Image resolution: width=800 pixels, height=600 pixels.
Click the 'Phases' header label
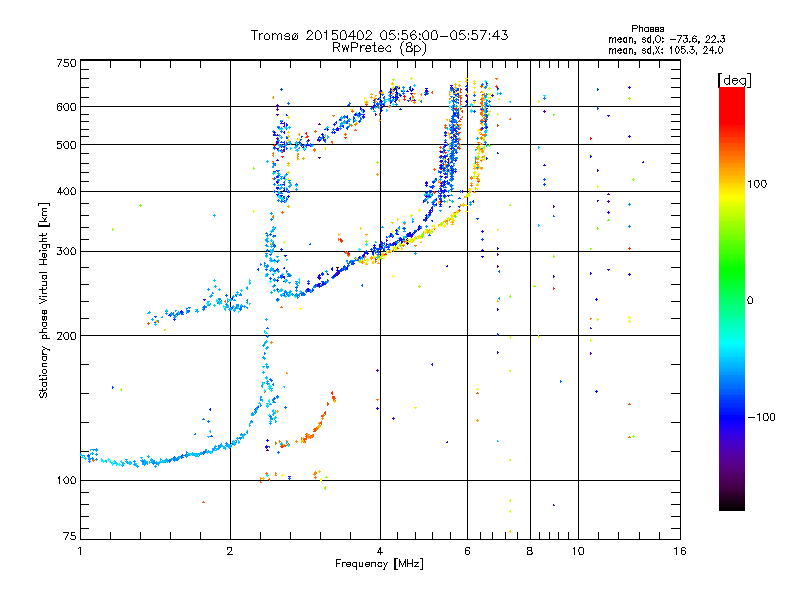point(647,29)
